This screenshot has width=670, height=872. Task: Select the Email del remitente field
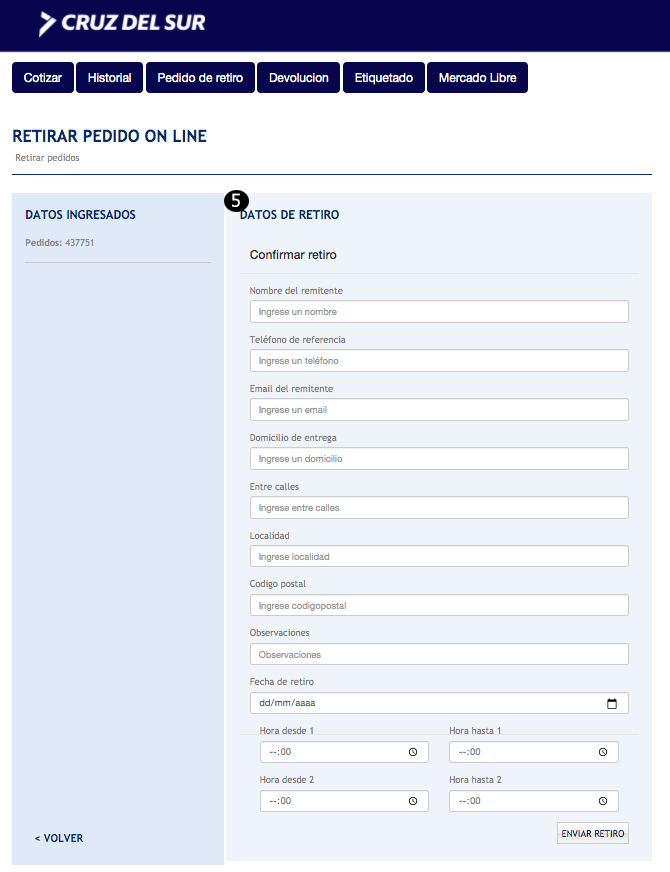coord(439,410)
